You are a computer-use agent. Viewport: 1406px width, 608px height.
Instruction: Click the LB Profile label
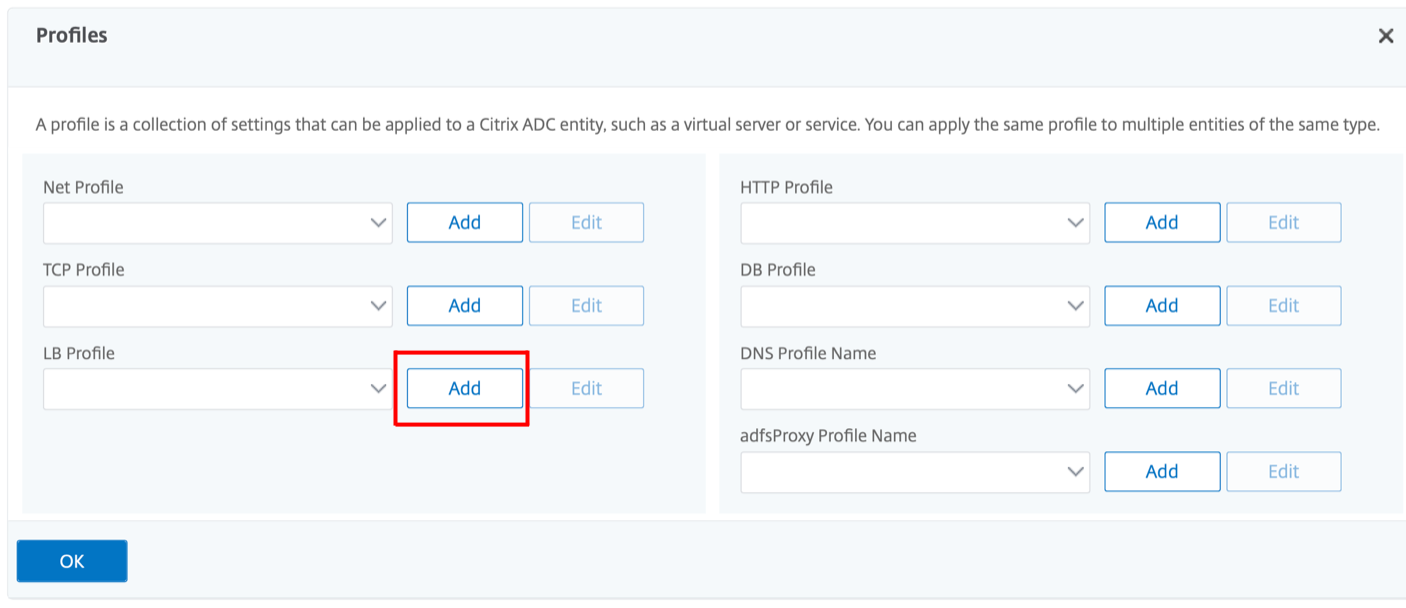coord(79,353)
